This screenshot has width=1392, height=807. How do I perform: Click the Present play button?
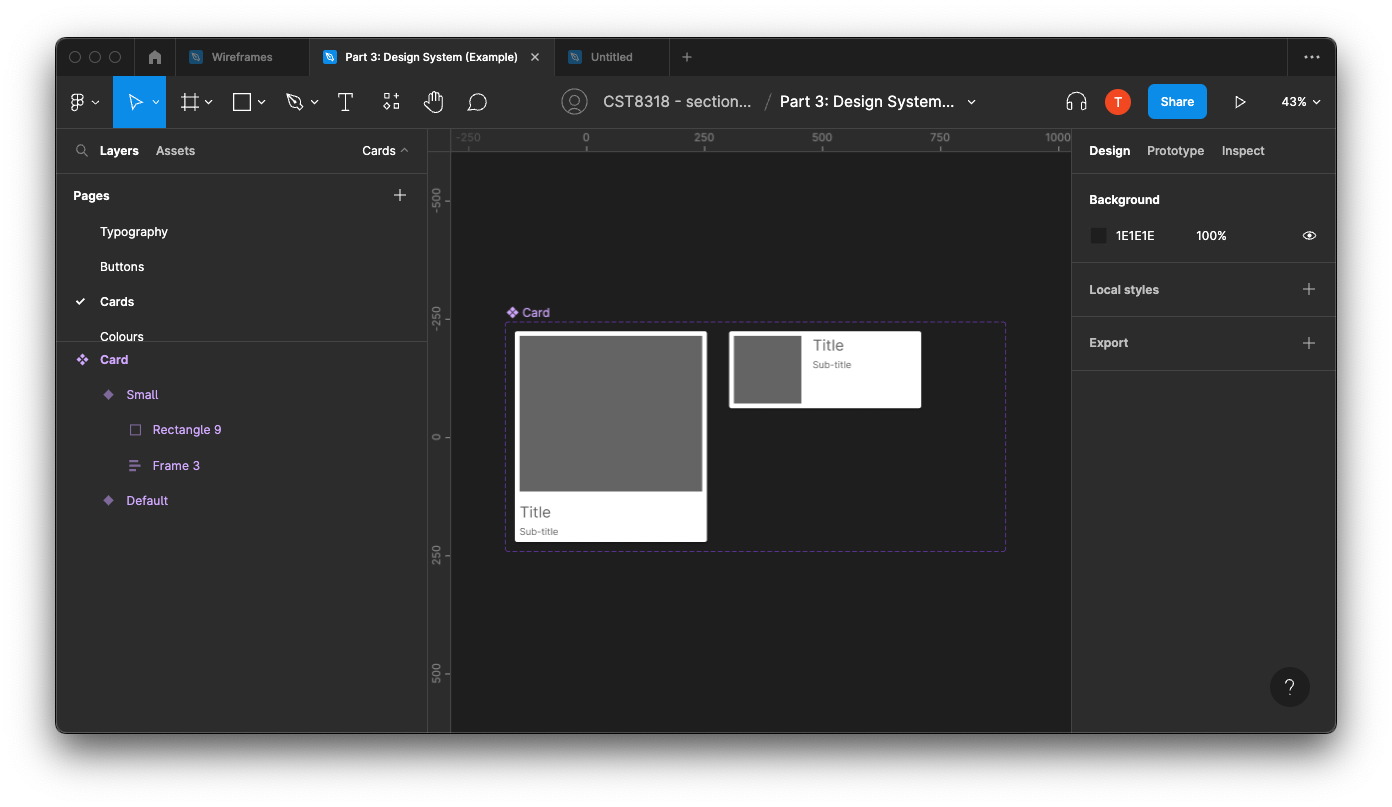tap(1240, 102)
